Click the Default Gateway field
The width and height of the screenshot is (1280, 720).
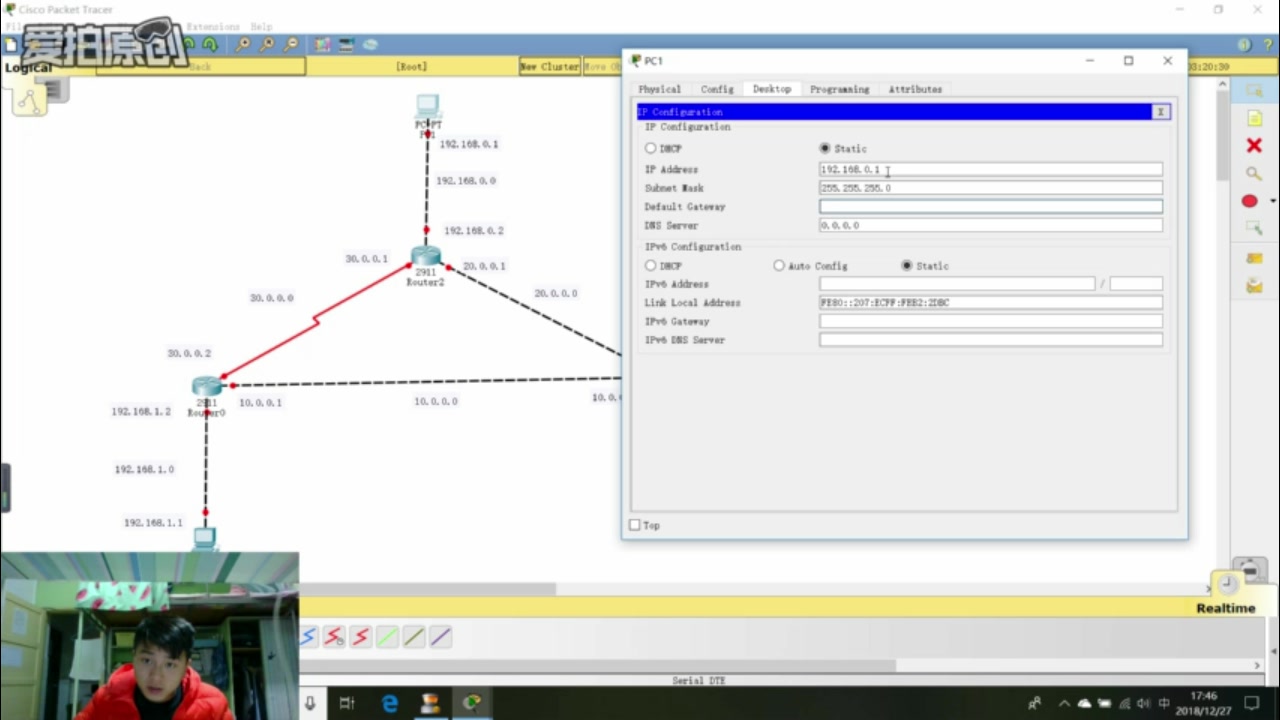(x=991, y=207)
